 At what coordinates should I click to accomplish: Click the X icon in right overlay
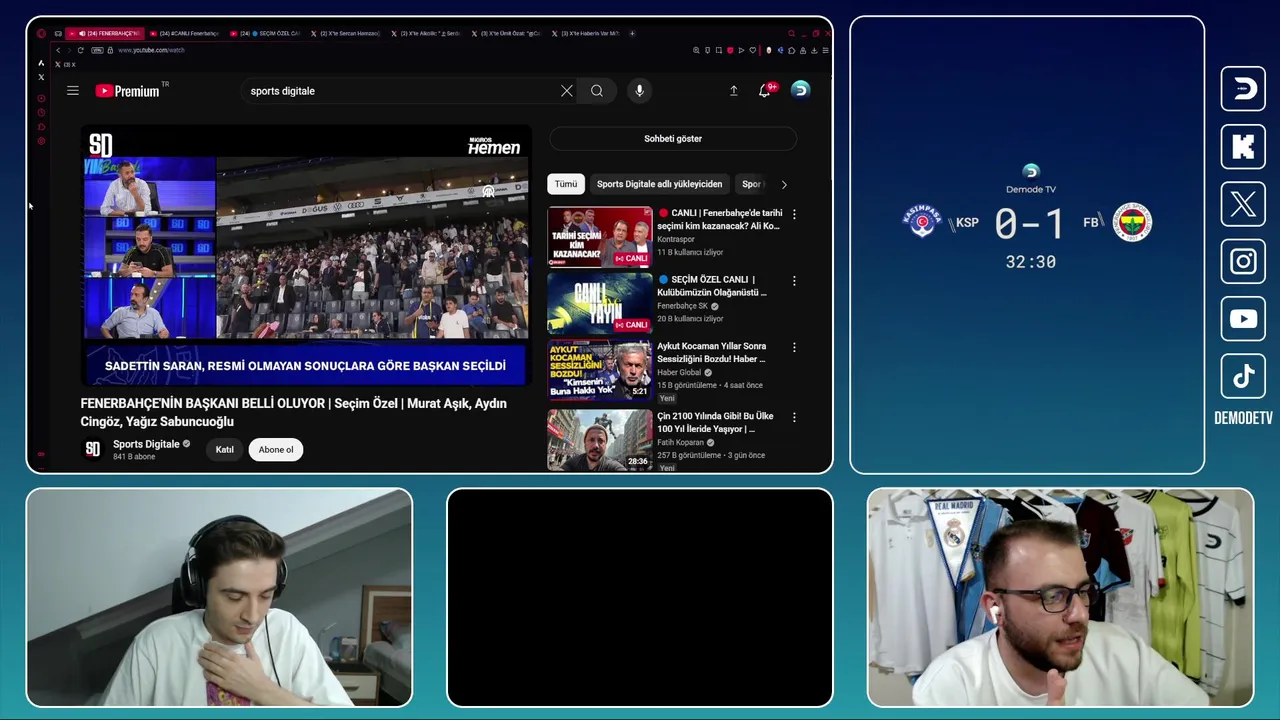coord(1243,205)
